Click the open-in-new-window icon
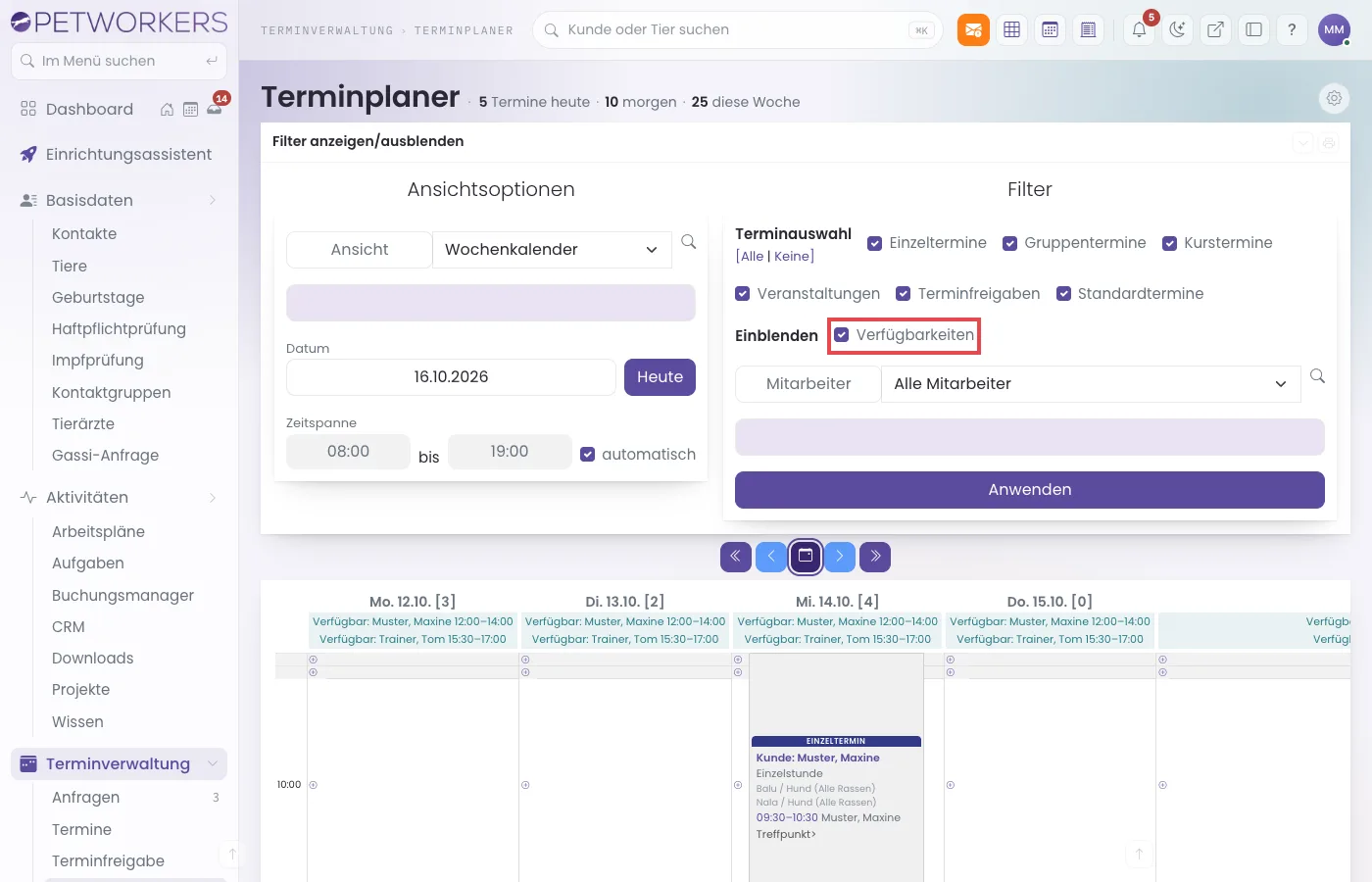 pos(1215,30)
